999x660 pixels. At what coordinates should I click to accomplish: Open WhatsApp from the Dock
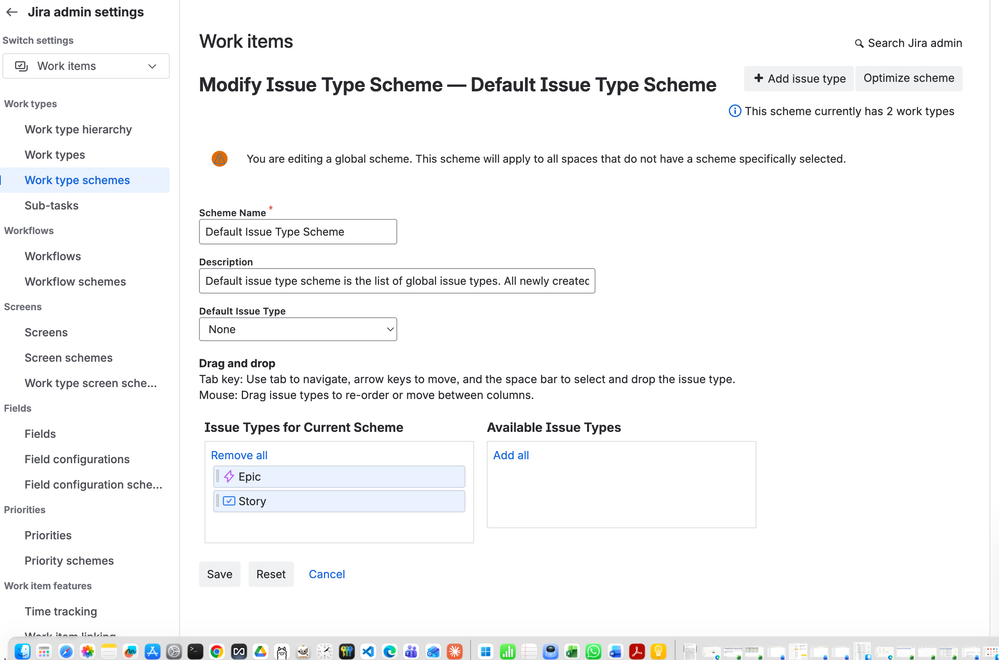pyautogui.click(x=594, y=651)
